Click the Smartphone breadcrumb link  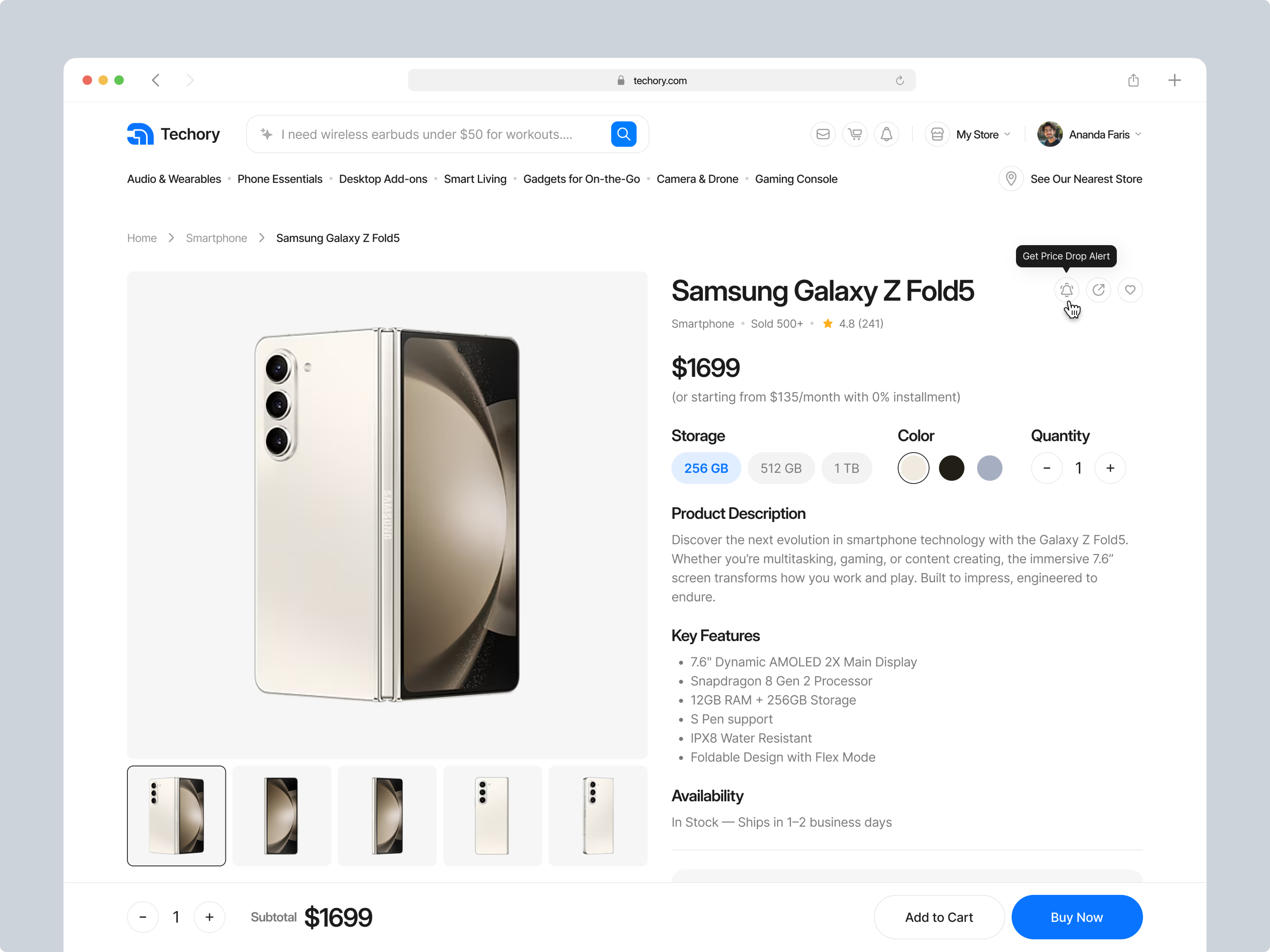point(216,237)
